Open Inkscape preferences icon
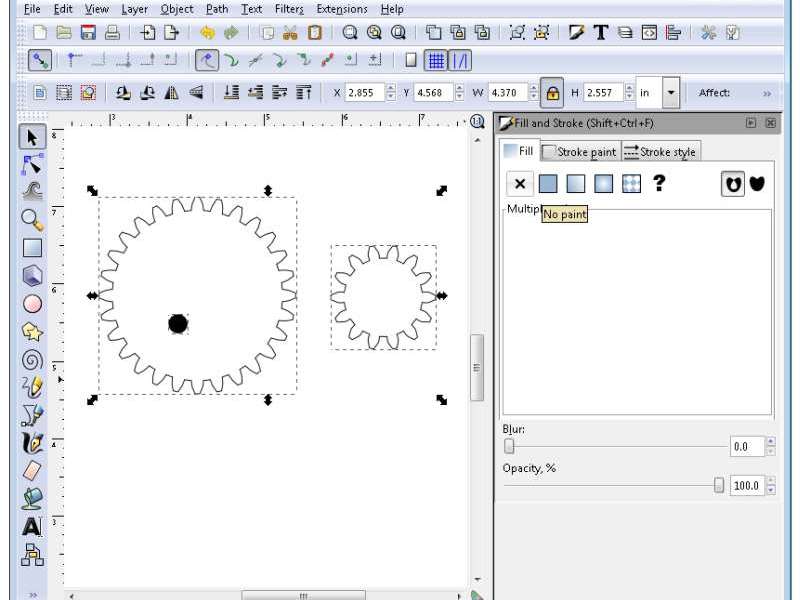Image resolution: width=800 pixels, height=600 pixels. [x=708, y=33]
